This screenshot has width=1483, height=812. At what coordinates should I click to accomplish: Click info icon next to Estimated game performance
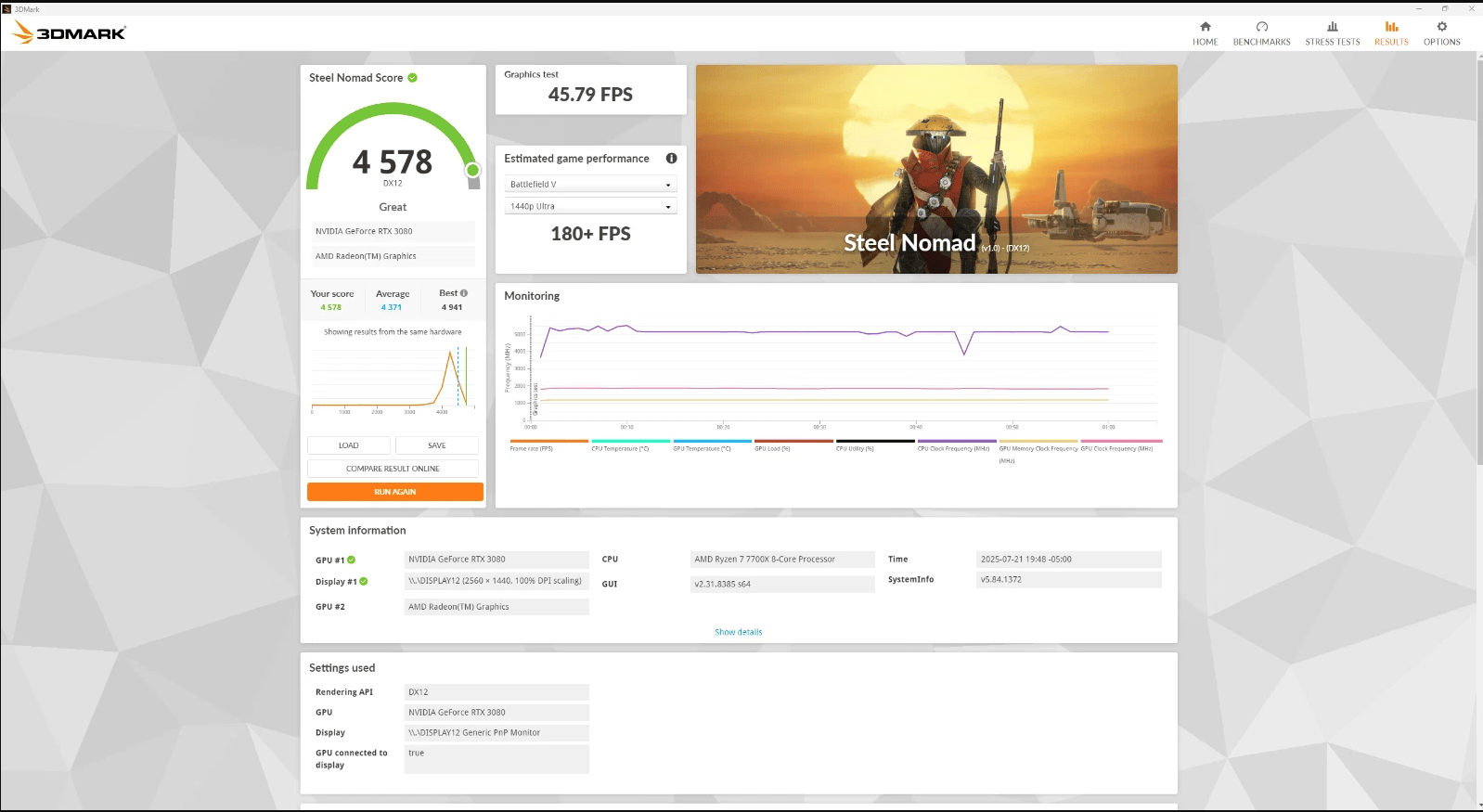click(x=671, y=159)
